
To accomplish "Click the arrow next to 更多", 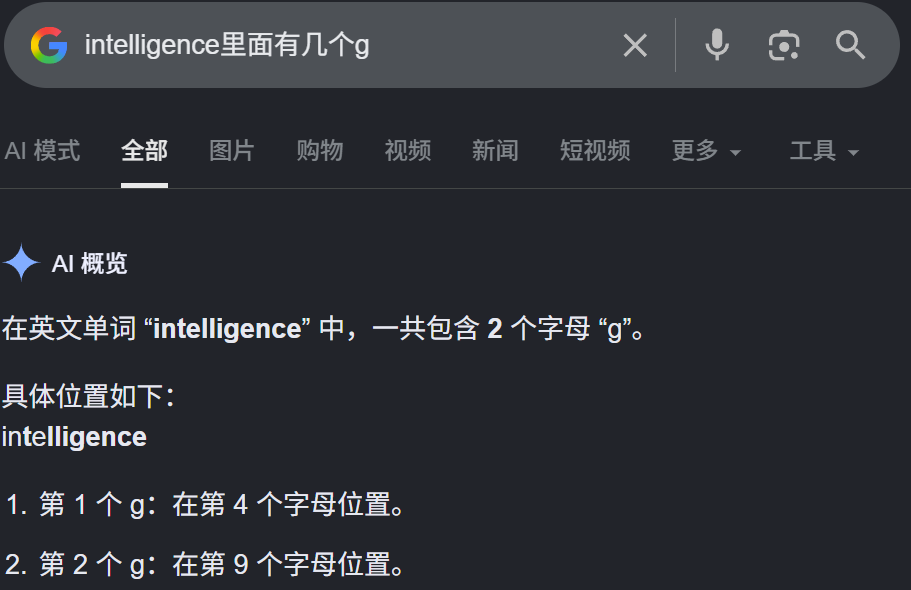I will 735,153.
